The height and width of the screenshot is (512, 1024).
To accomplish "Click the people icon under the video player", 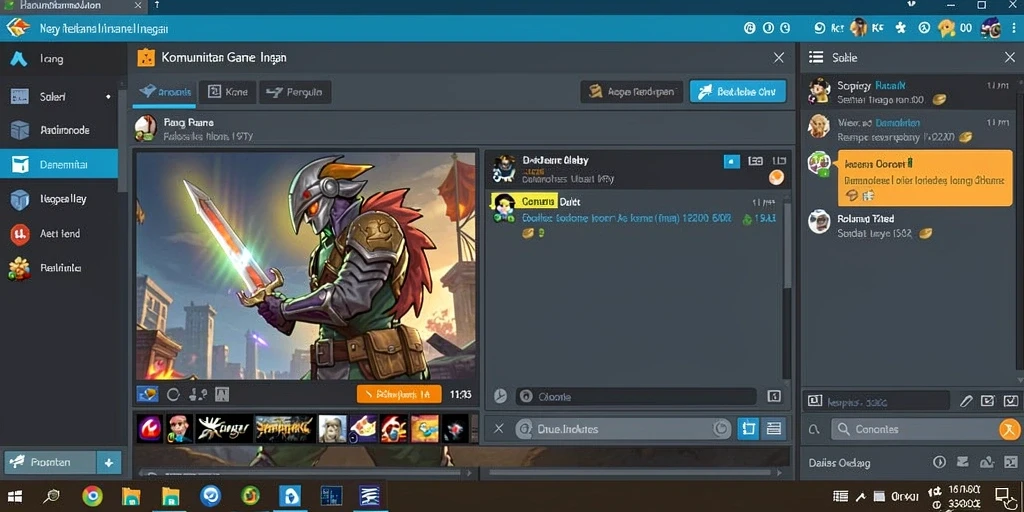I will (198, 394).
